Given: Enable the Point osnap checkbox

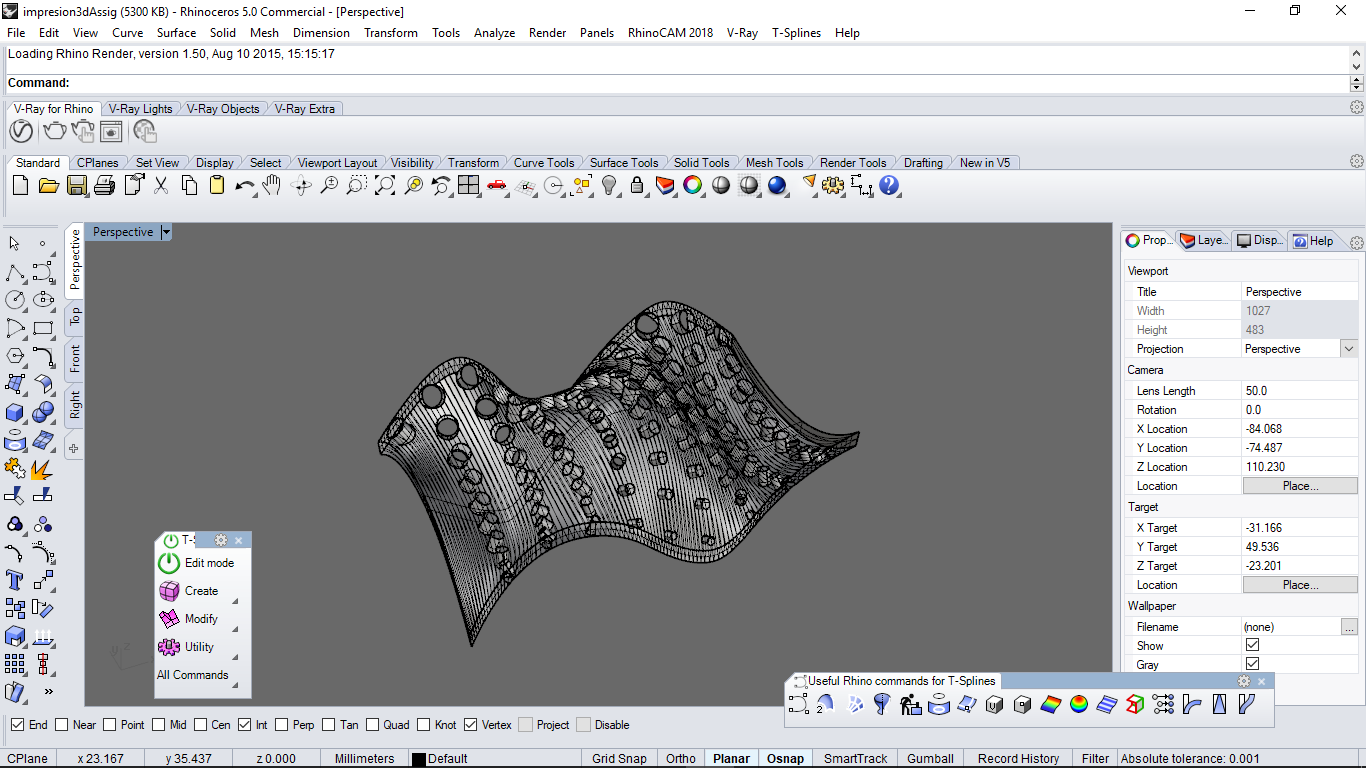Looking at the screenshot, I should click(x=110, y=725).
